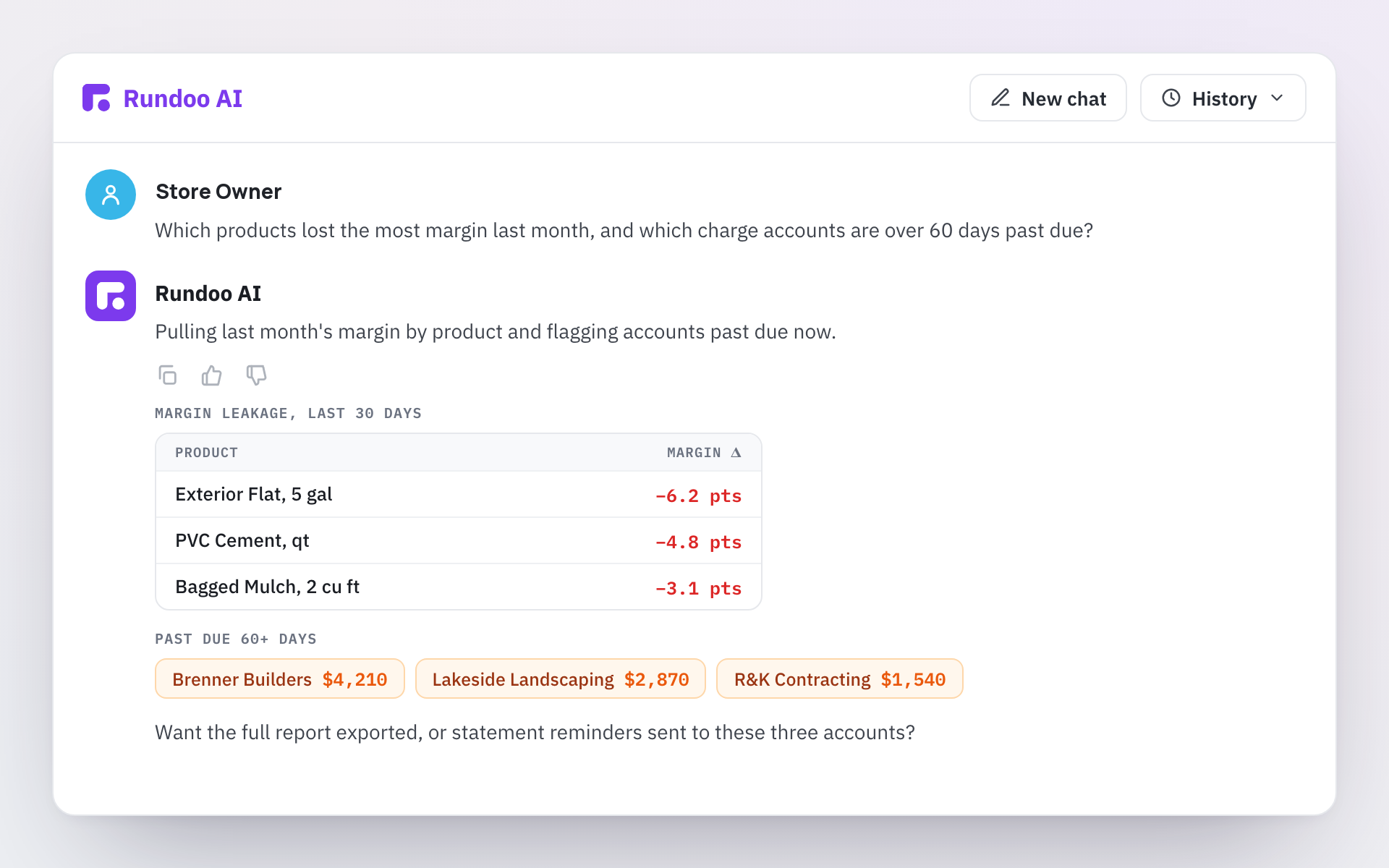Image resolution: width=1389 pixels, height=868 pixels.
Task: Open the Lakeside Landscaping $2,870 account chip
Action: pos(561,679)
